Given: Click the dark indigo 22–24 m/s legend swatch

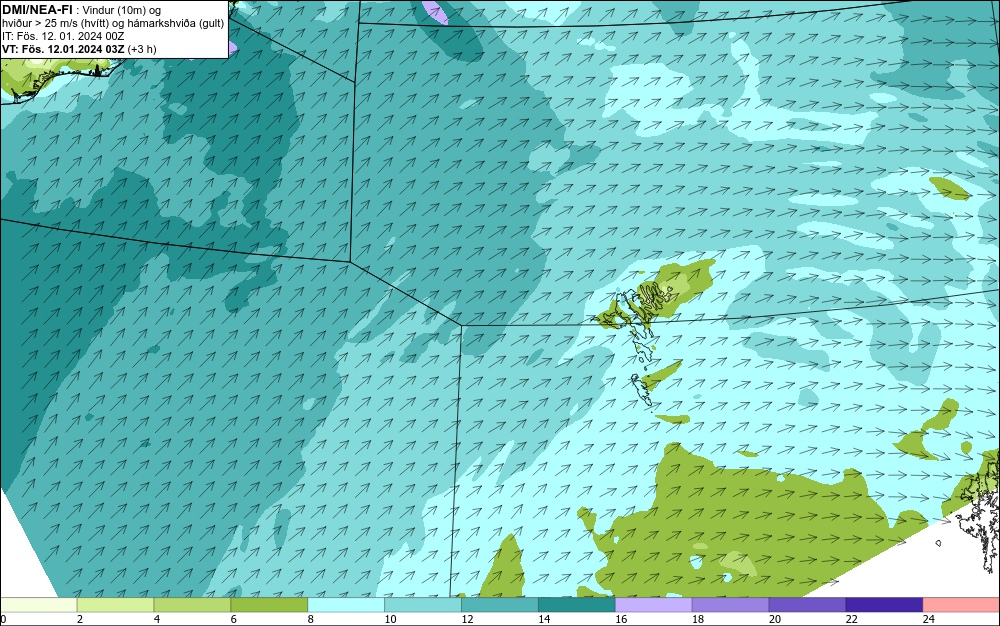Looking at the screenshot, I should 885,604.
